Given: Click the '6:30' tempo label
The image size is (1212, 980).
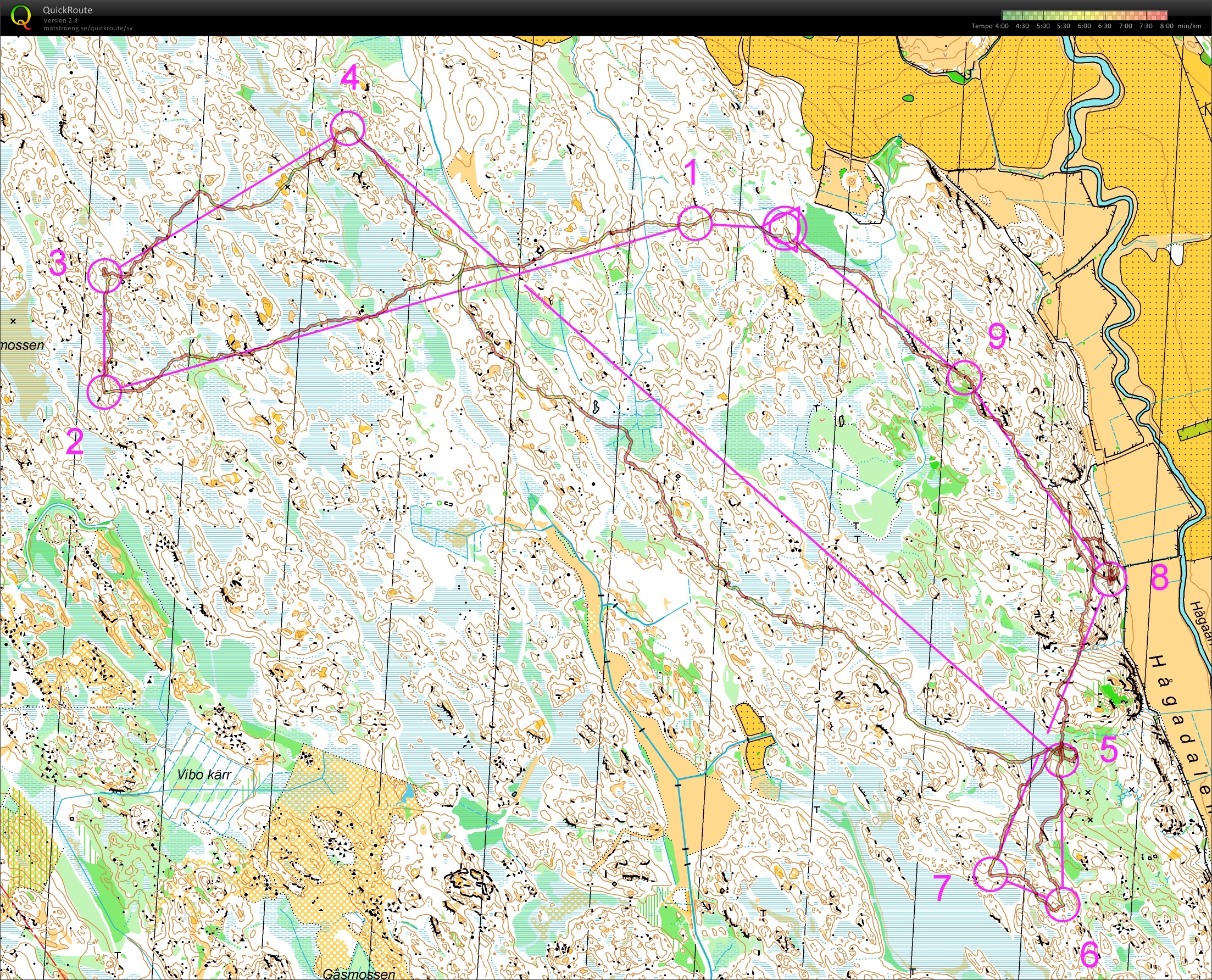Looking at the screenshot, I should click(1105, 26).
